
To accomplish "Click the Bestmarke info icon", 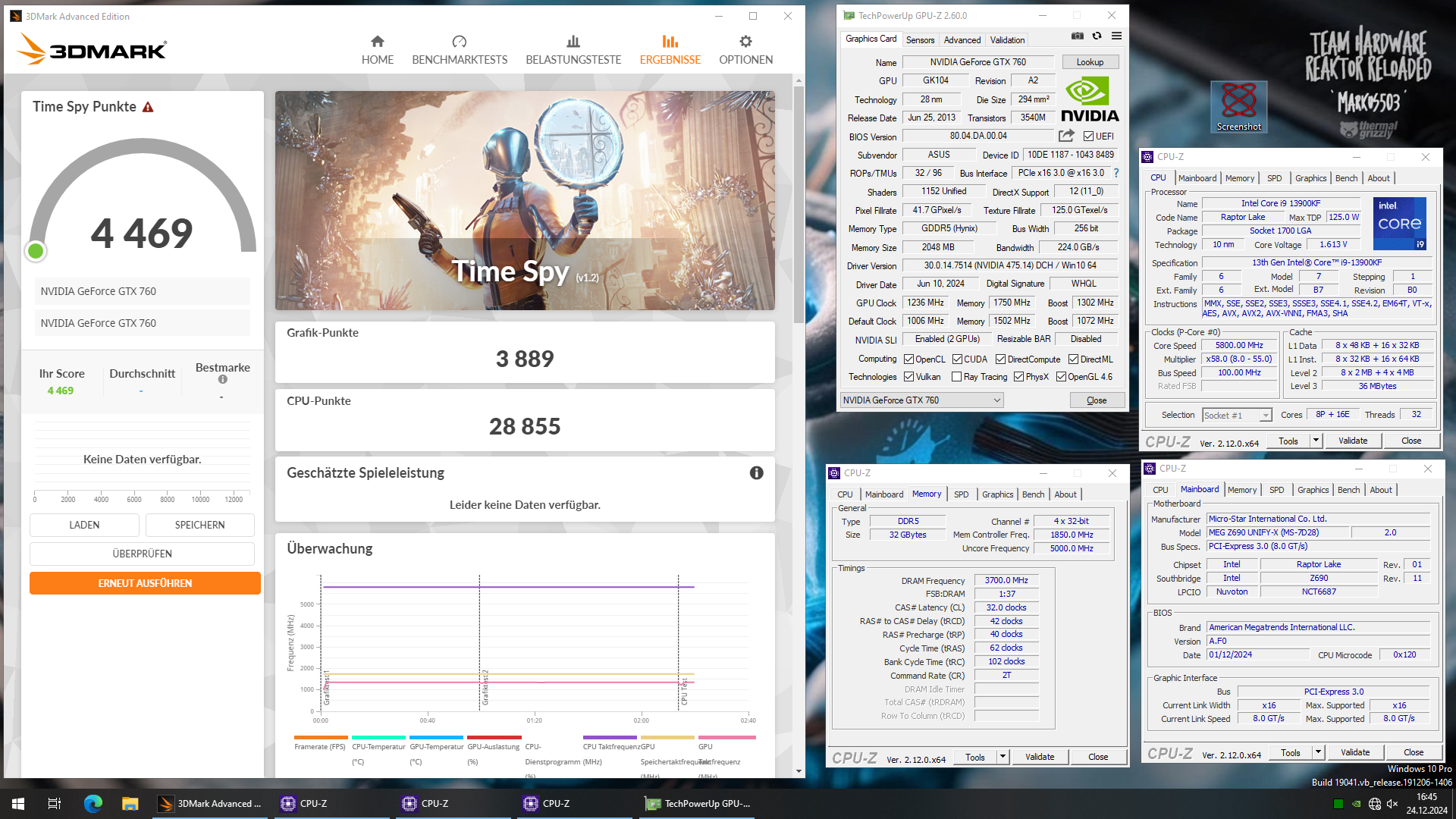I will (222, 379).
